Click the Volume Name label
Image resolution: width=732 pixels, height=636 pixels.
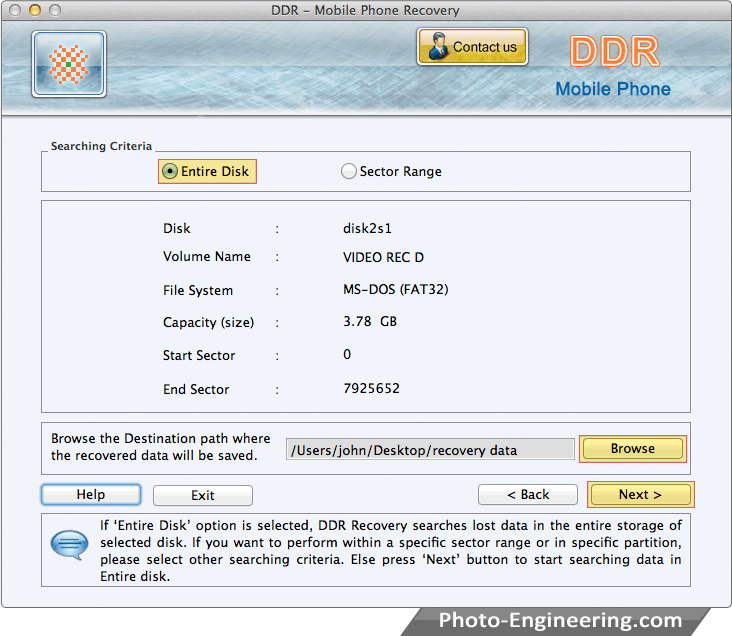tap(207, 256)
